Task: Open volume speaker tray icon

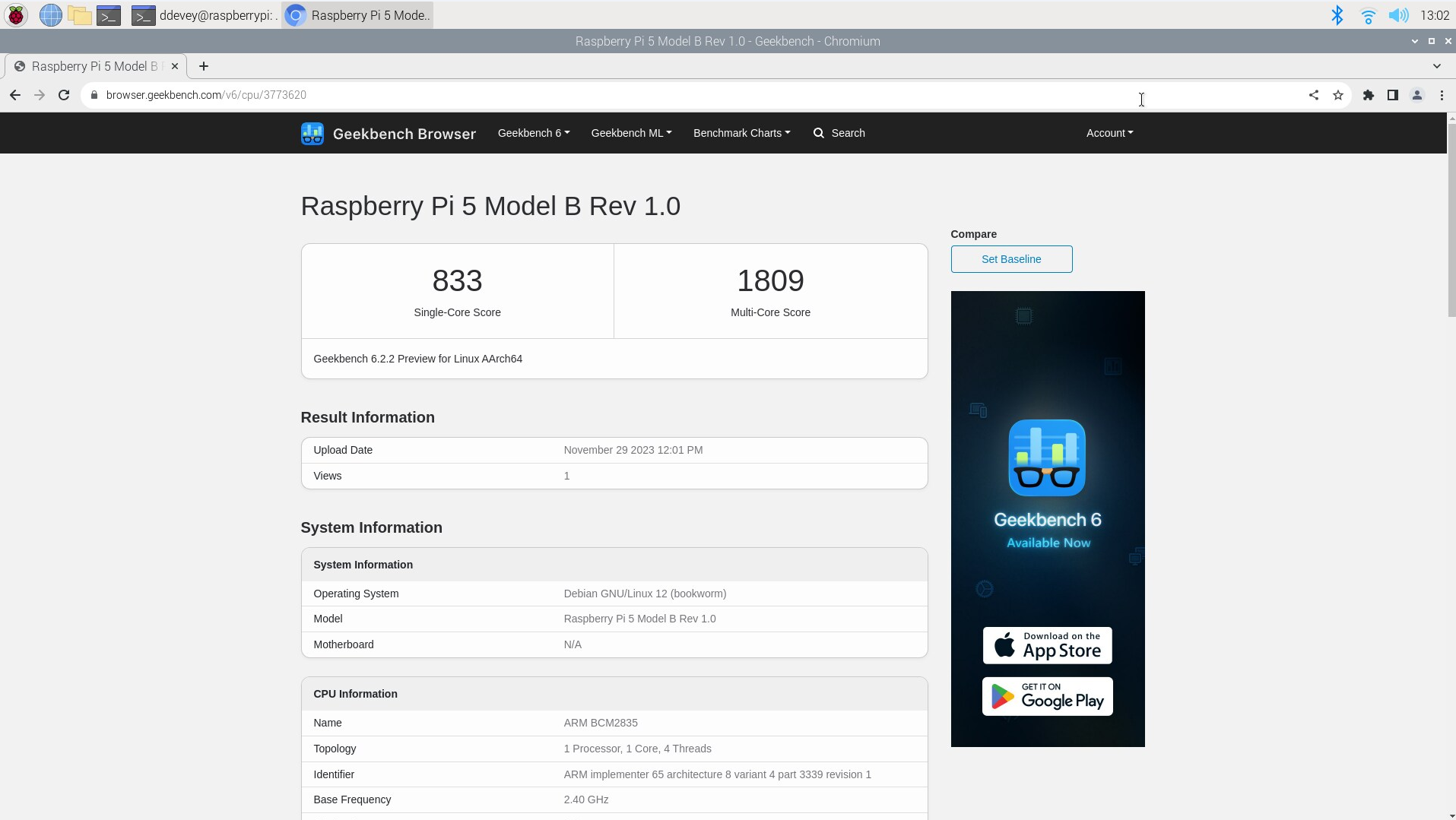Action: tap(1398, 14)
